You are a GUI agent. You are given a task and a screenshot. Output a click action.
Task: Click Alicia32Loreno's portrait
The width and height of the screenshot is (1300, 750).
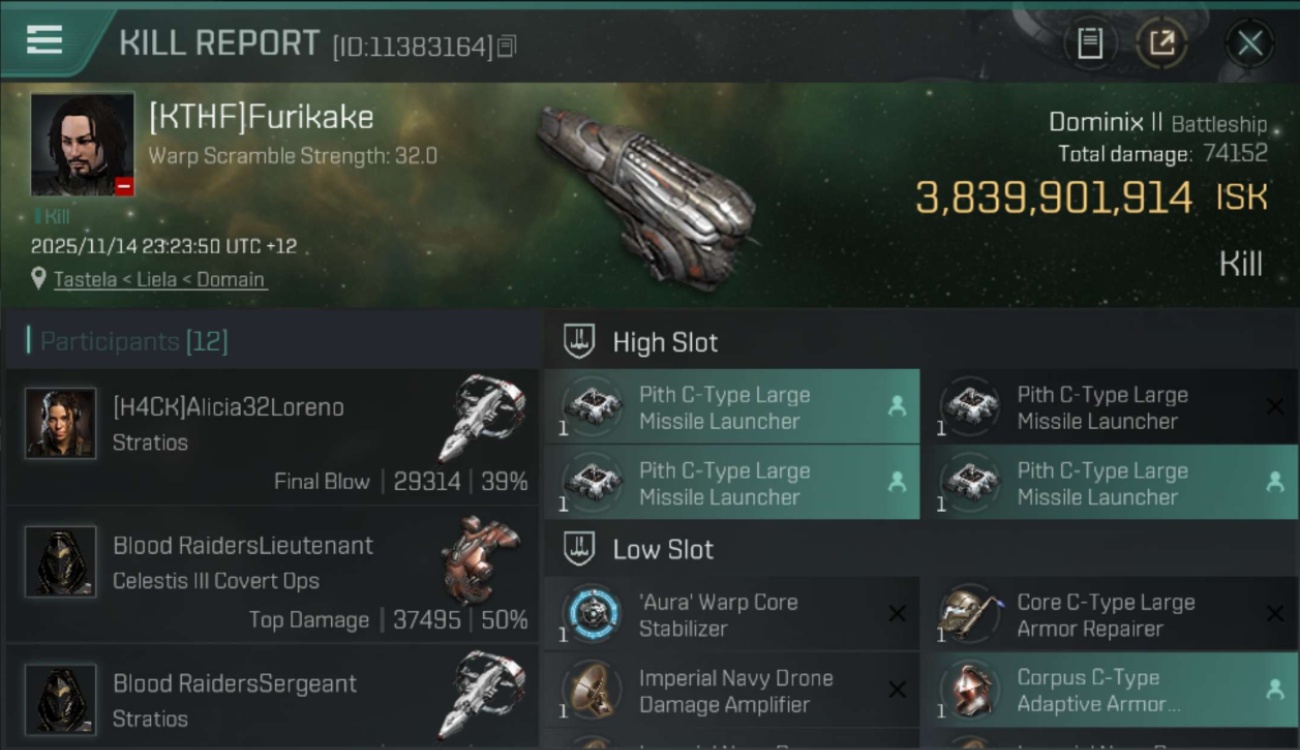tap(61, 423)
